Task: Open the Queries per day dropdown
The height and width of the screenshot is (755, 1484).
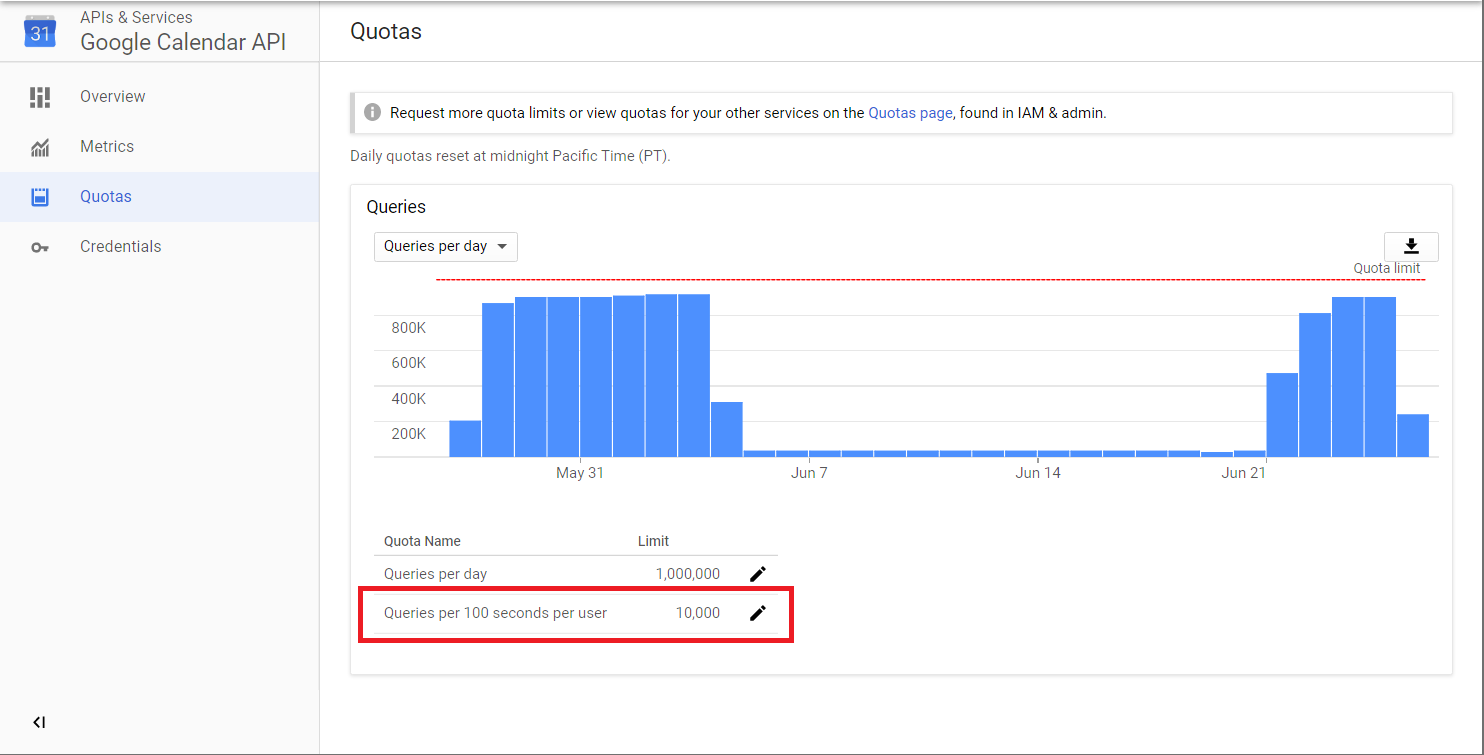Action: (x=445, y=246)
